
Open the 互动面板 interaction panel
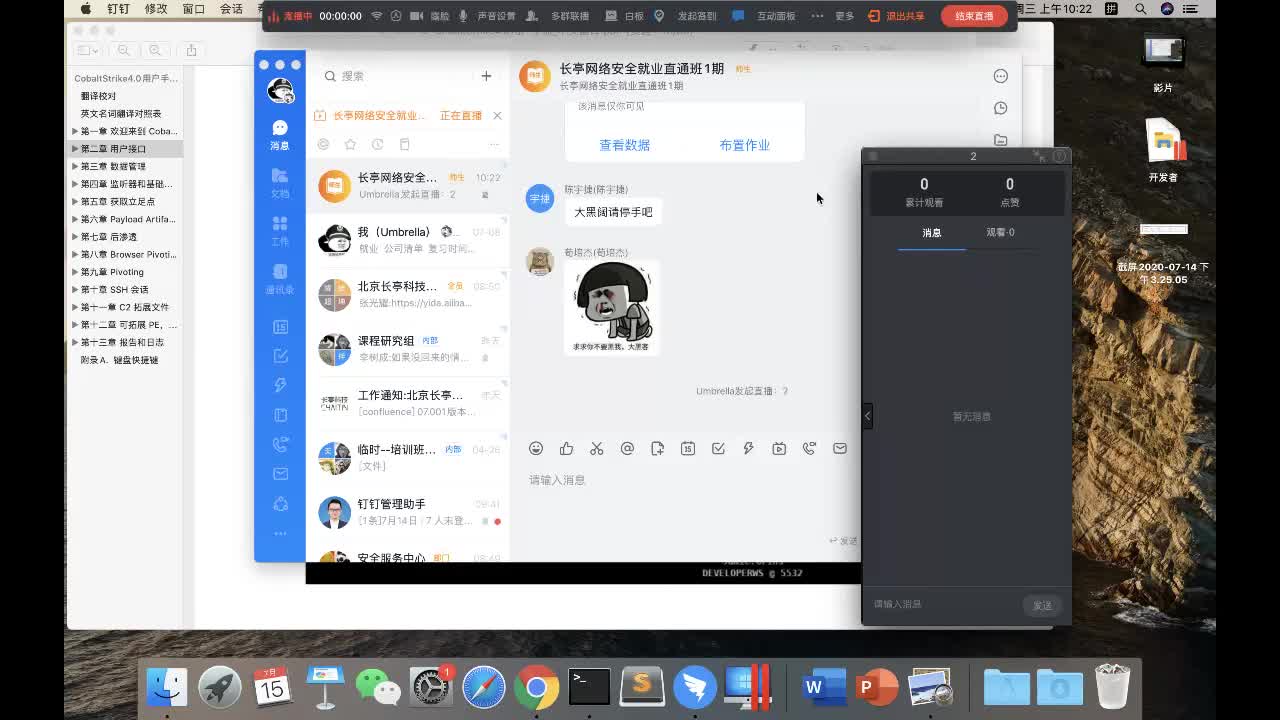(x=765, y=16)
